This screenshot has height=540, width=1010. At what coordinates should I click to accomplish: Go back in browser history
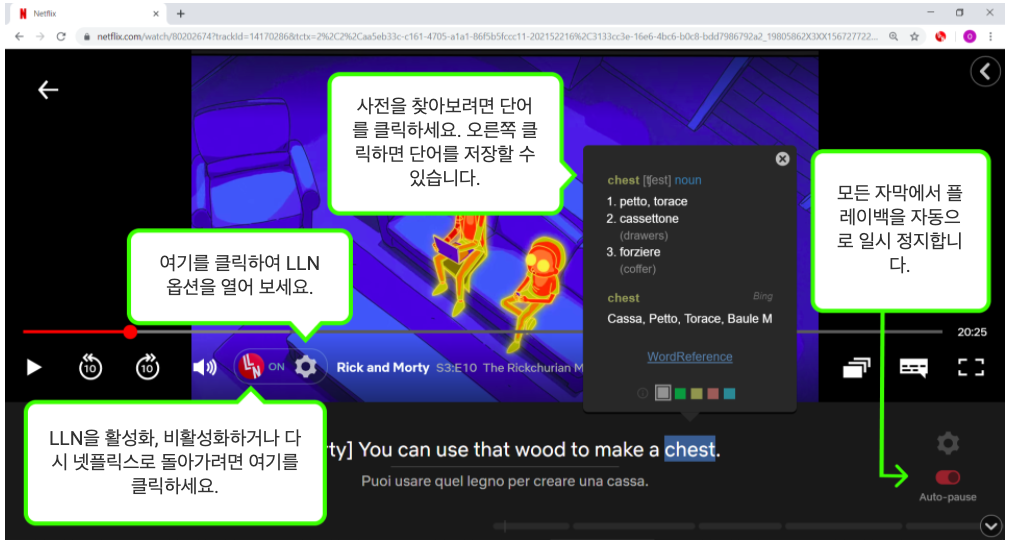19,37
